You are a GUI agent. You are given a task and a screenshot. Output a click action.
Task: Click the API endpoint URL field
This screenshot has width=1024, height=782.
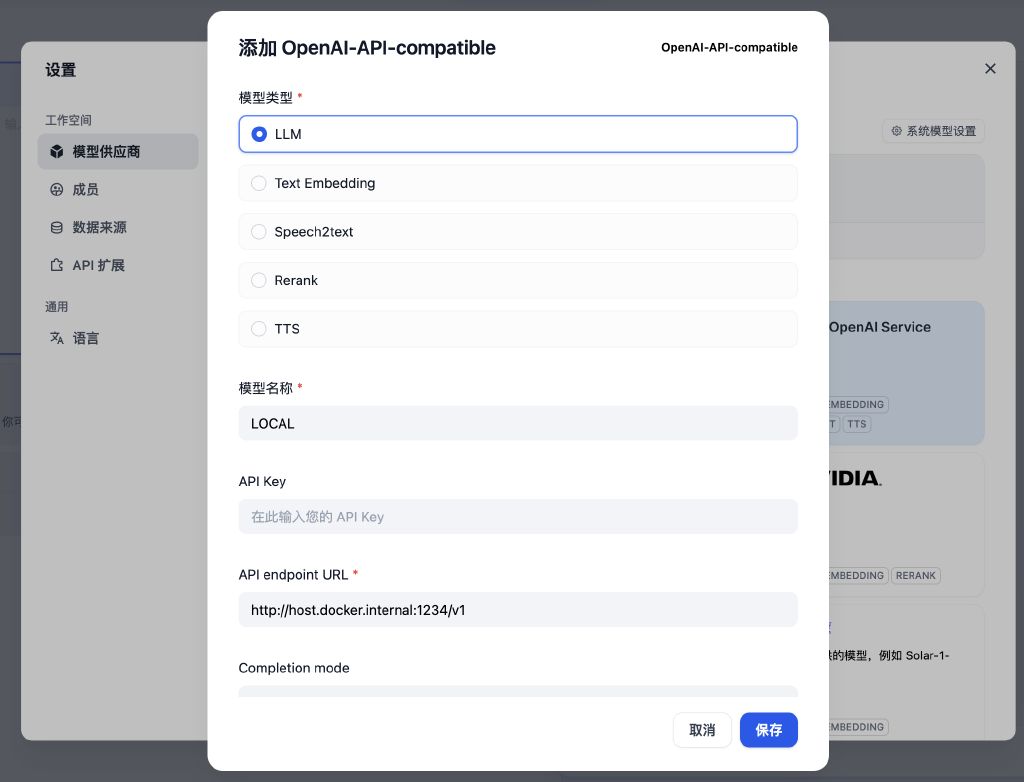518,609
